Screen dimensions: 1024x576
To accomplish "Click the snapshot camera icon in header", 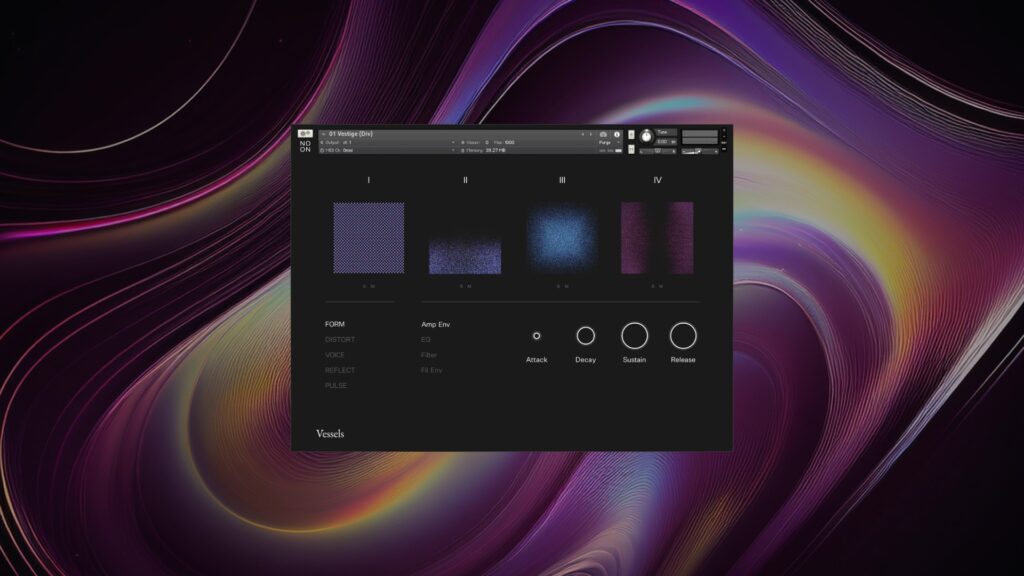I will (604, 134).
